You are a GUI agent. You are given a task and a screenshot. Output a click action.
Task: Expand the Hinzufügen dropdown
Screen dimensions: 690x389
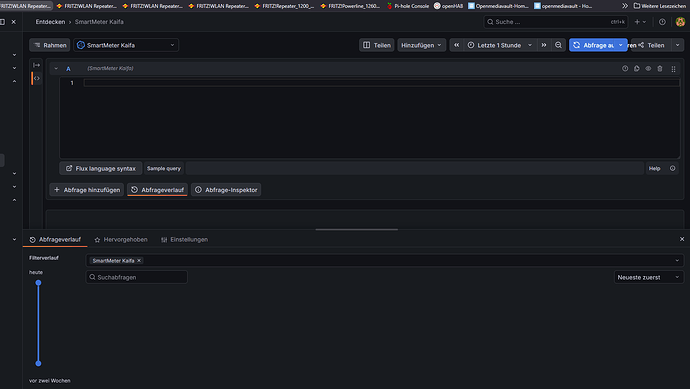tap(422, 45)
